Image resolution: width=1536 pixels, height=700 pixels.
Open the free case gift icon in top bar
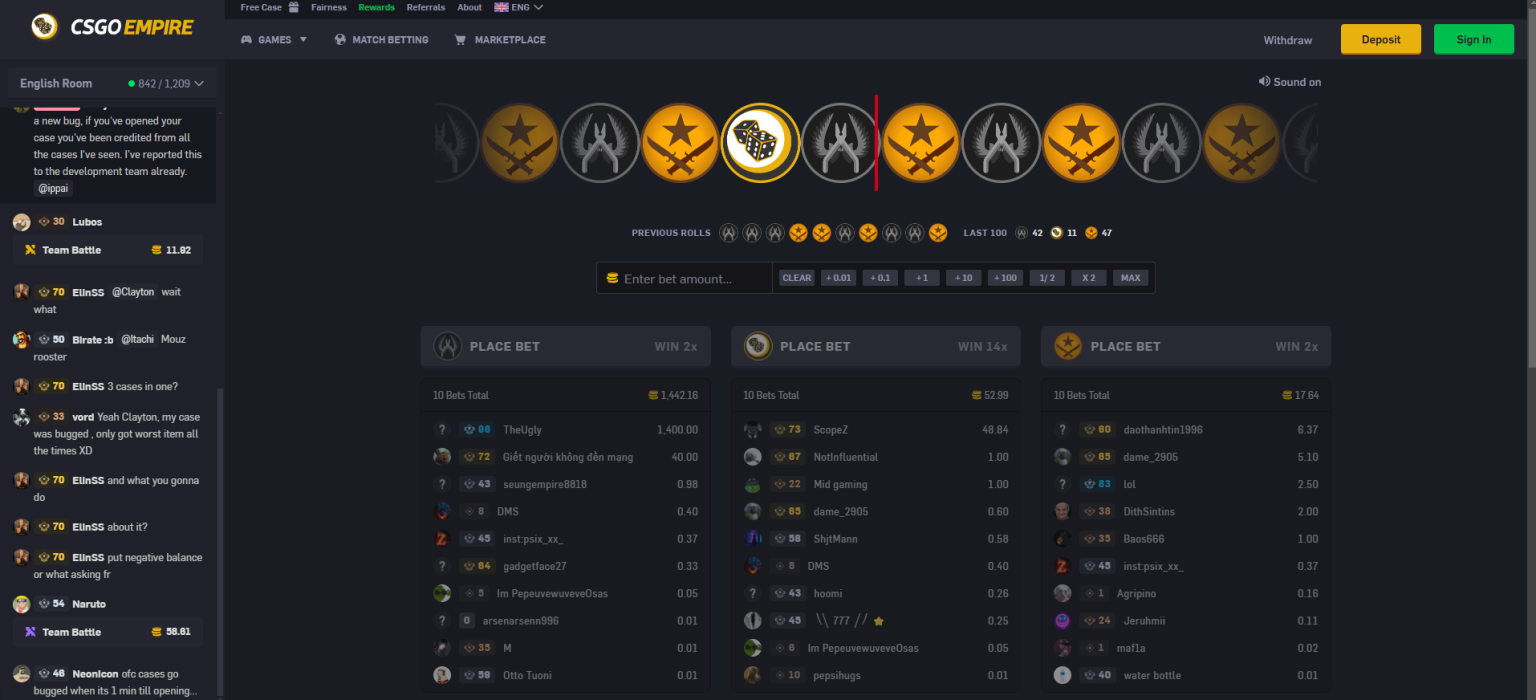coord(294,7)
